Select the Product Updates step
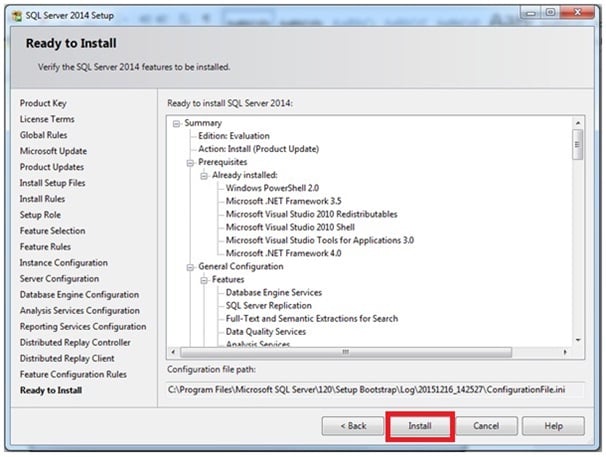Screen dimensions: 606x457 coord(52,167)
